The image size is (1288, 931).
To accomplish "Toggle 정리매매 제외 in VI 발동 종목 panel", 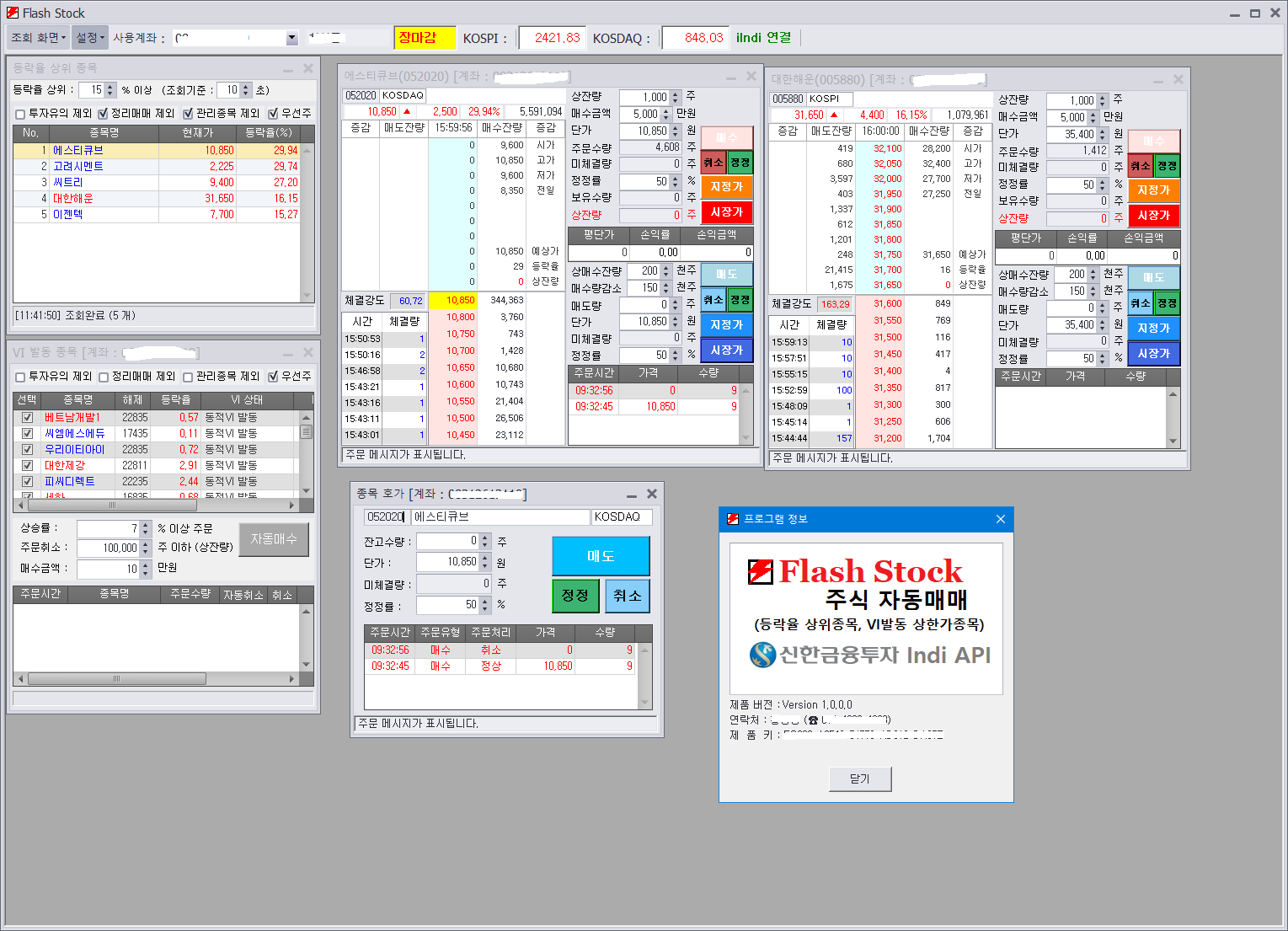I will [104, 377].
